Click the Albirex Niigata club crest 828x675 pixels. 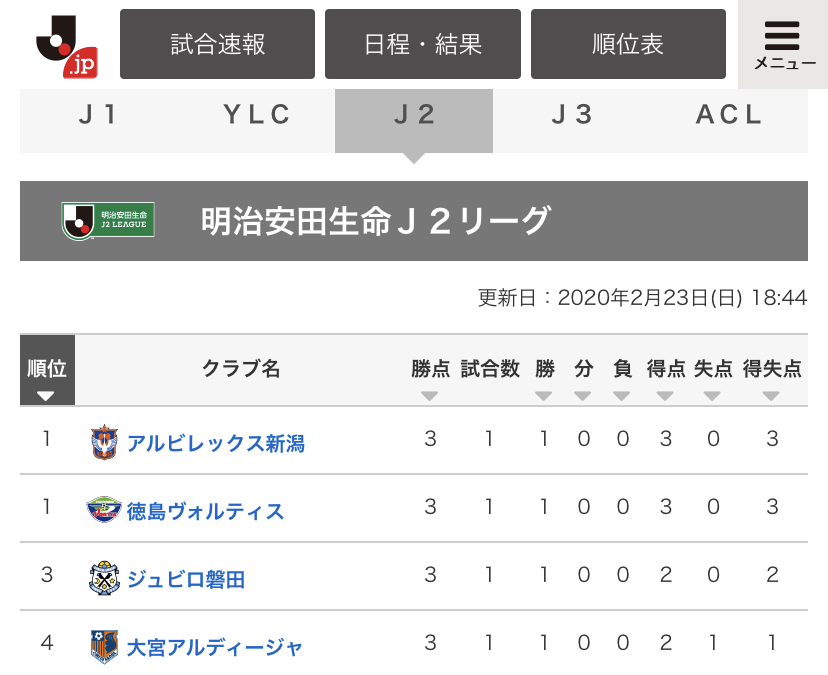pos(104,441)
